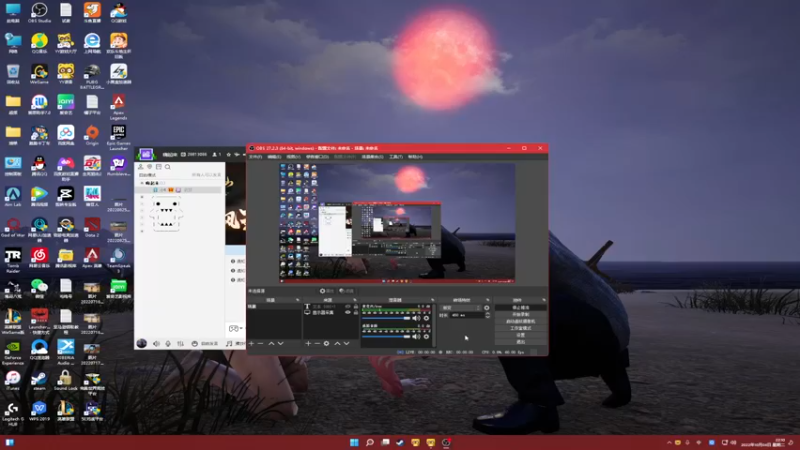Image resolution: width=800 pixels, height=450 pixels.
Task: Enable Studio Mode in OBS Controls
Action: [521, 328]
